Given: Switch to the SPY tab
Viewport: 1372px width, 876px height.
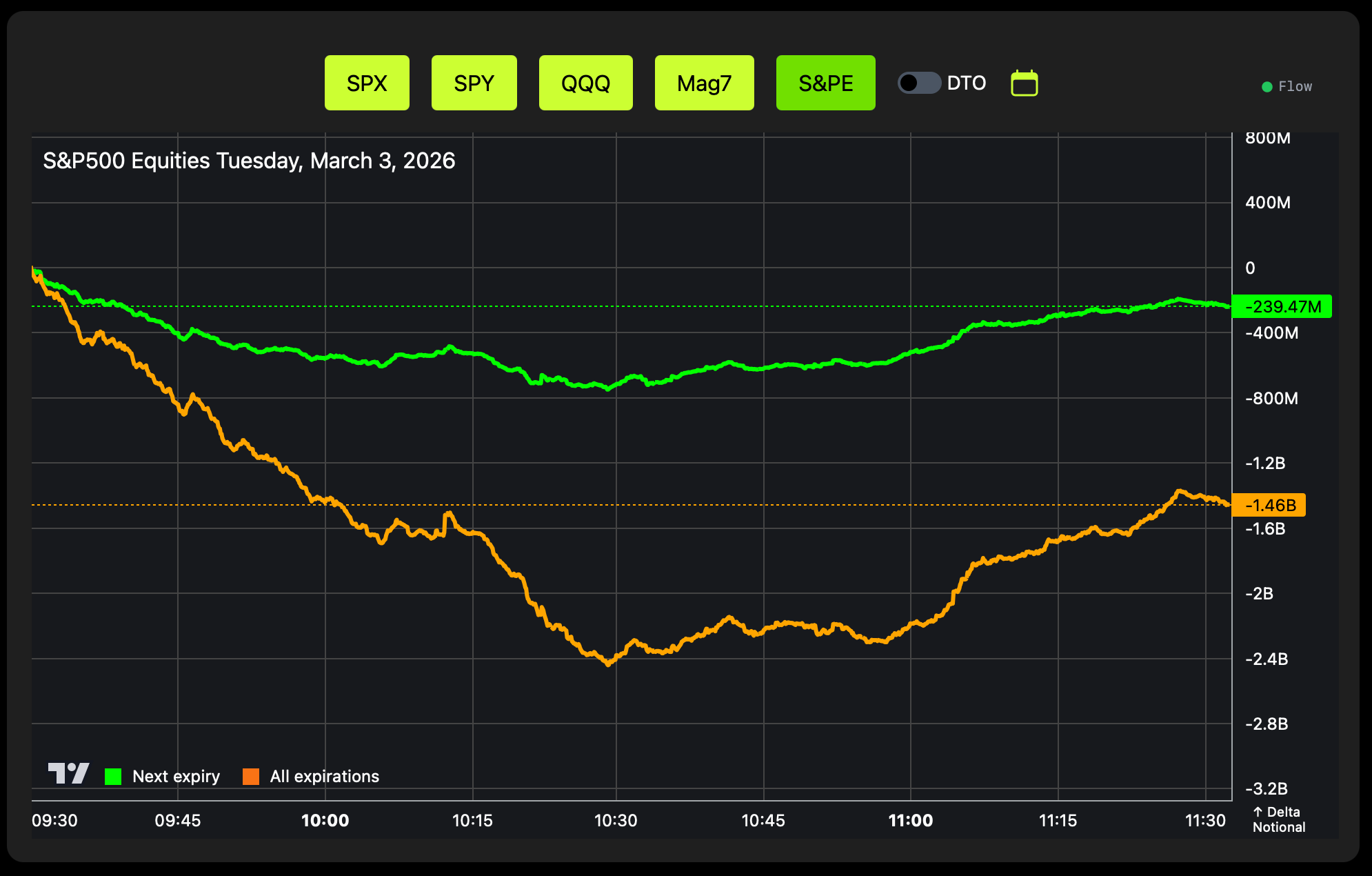Looking at the screenshot, I should tap(474, 83).
